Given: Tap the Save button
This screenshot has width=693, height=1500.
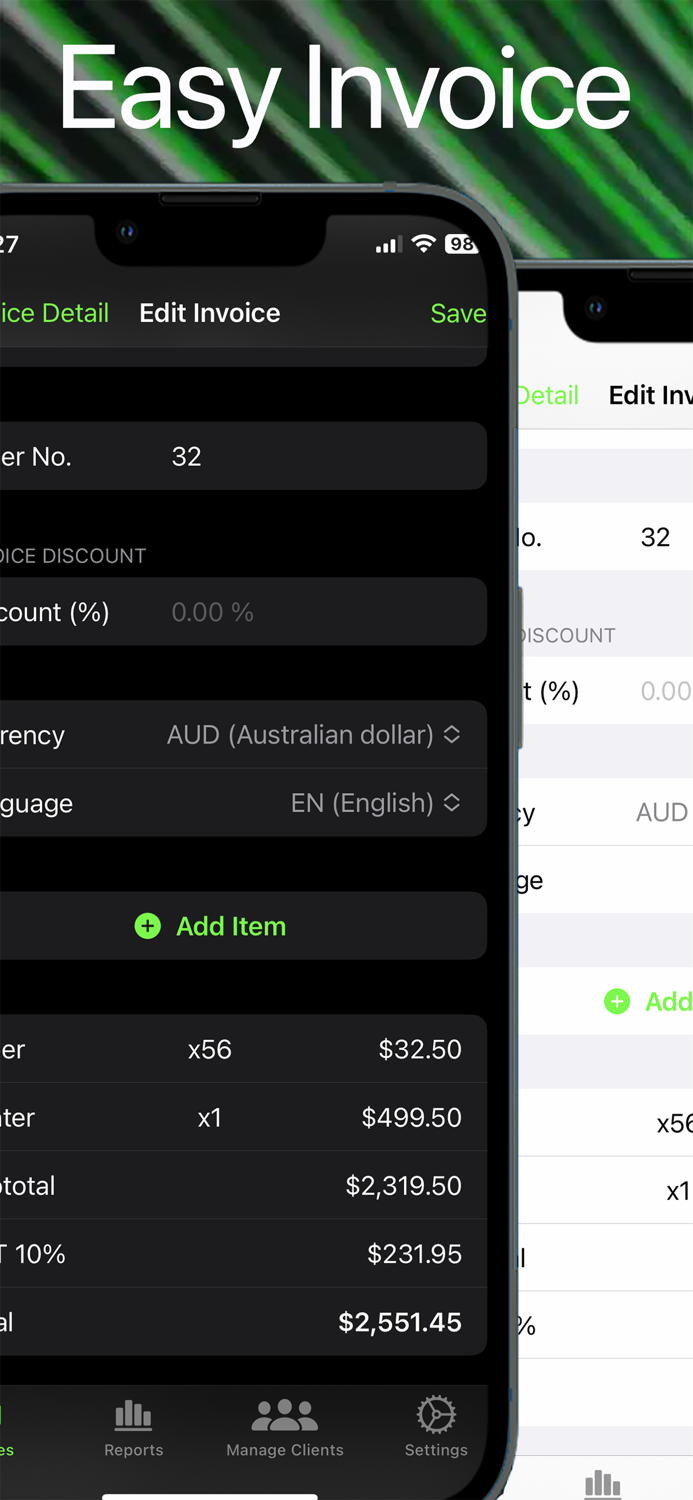Looking at the screenshot, I should coord(458,313).
